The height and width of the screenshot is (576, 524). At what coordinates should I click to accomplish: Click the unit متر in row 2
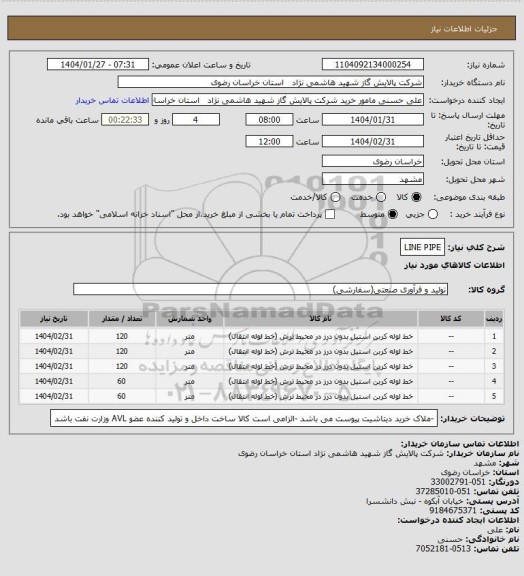(190, 352)
